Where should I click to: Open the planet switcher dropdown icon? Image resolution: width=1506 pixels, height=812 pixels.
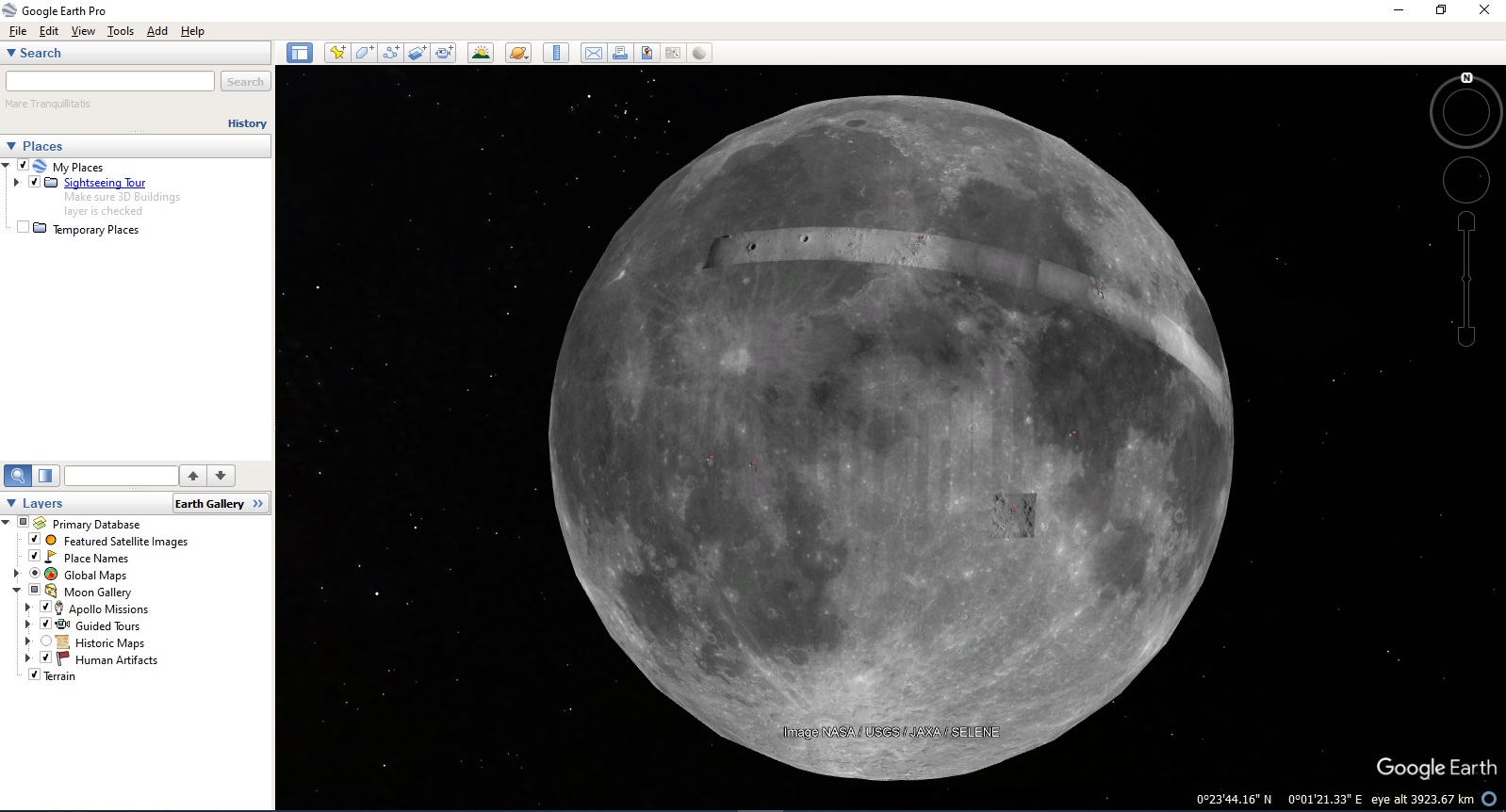click(x=518, y=53)
